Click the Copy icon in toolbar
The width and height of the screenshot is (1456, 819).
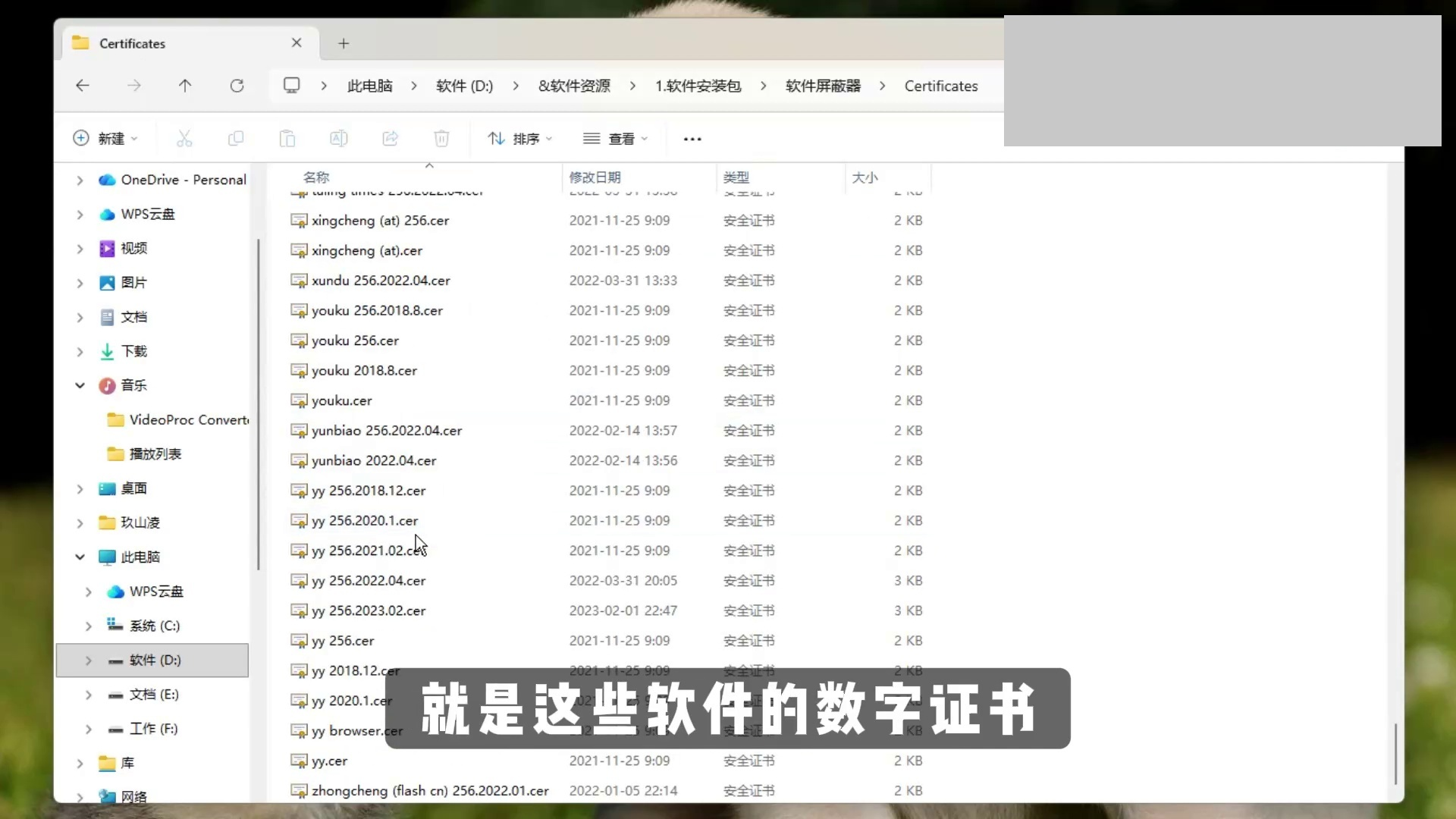pyautogui.click(x=236, y=139)
